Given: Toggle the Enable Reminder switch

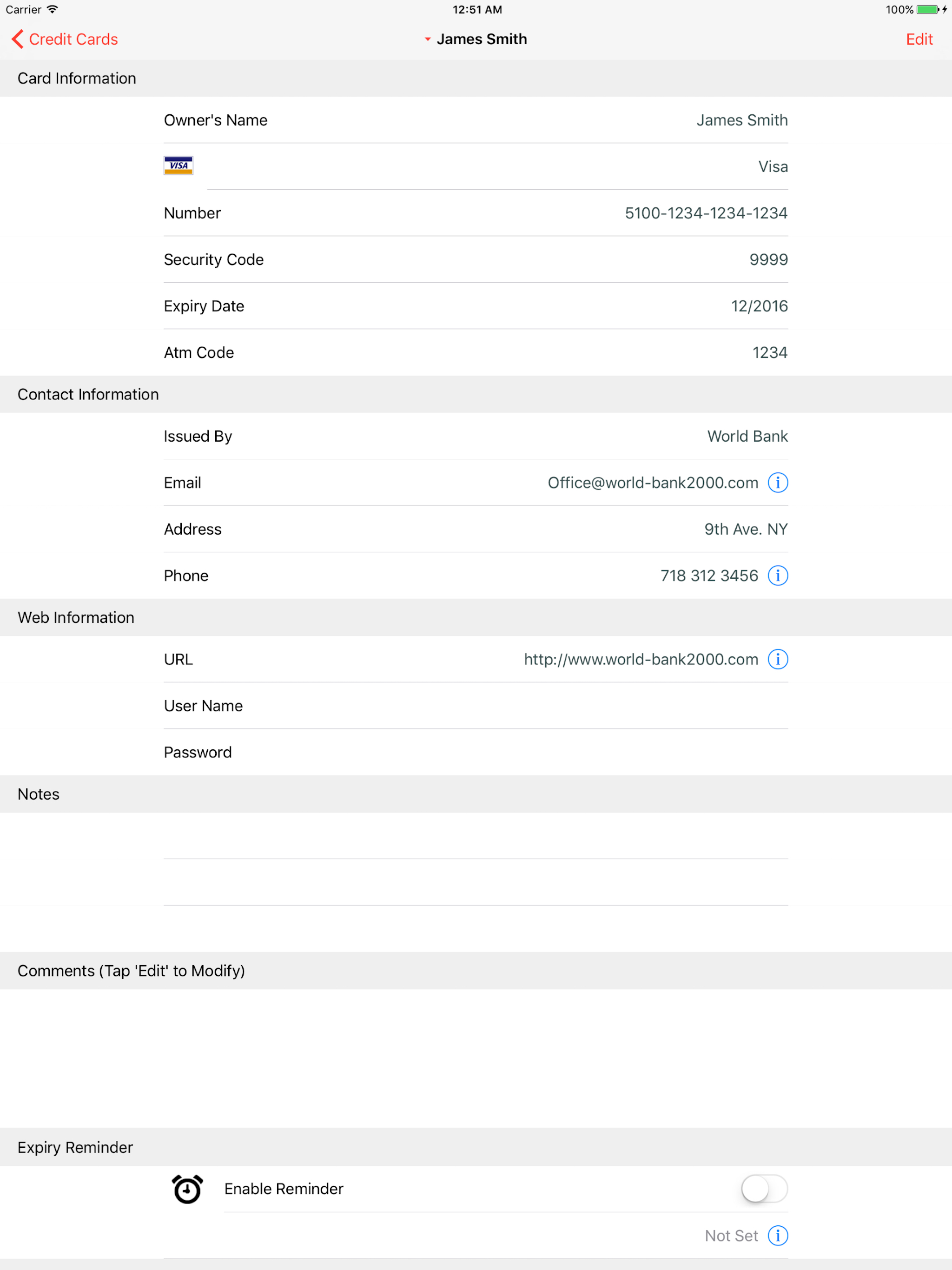Looking at the screenshot, I should [764, 1189].
